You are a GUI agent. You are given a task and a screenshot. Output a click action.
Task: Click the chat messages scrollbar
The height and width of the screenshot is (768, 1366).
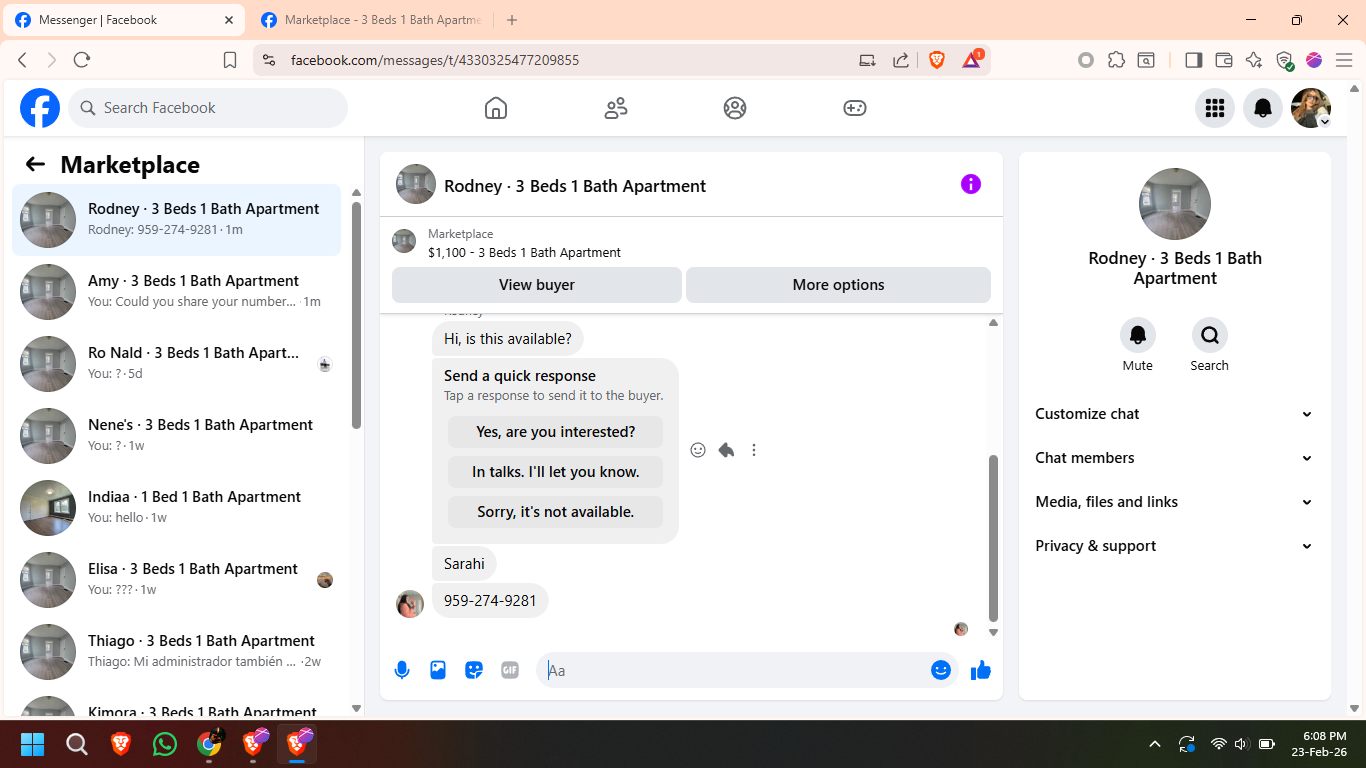pos(993,538)
